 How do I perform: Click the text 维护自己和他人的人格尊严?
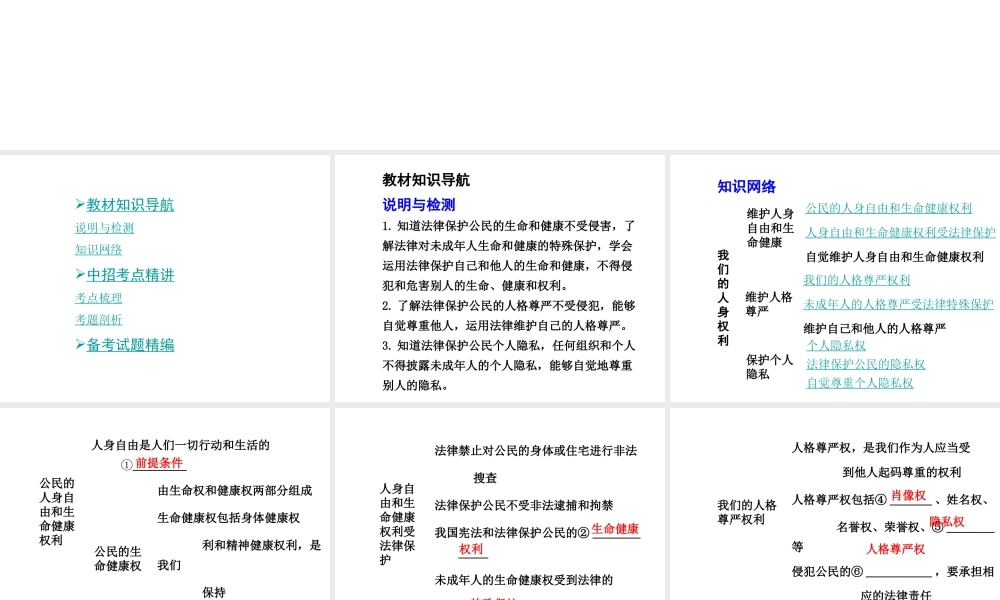(874, 328)
